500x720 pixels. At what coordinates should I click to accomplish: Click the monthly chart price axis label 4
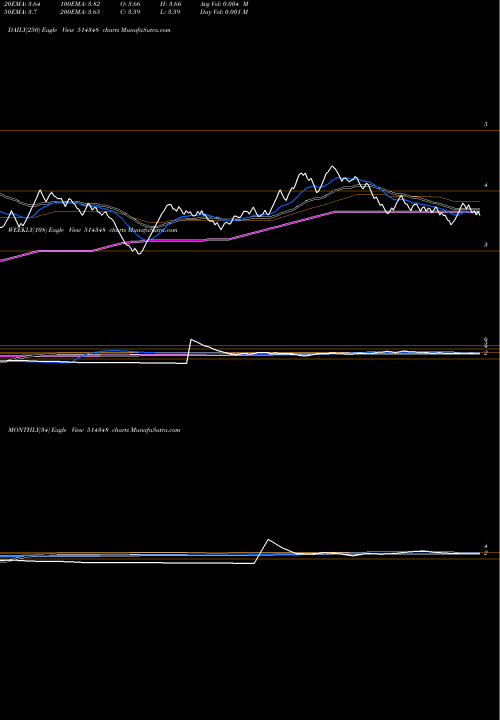(485, 546)
